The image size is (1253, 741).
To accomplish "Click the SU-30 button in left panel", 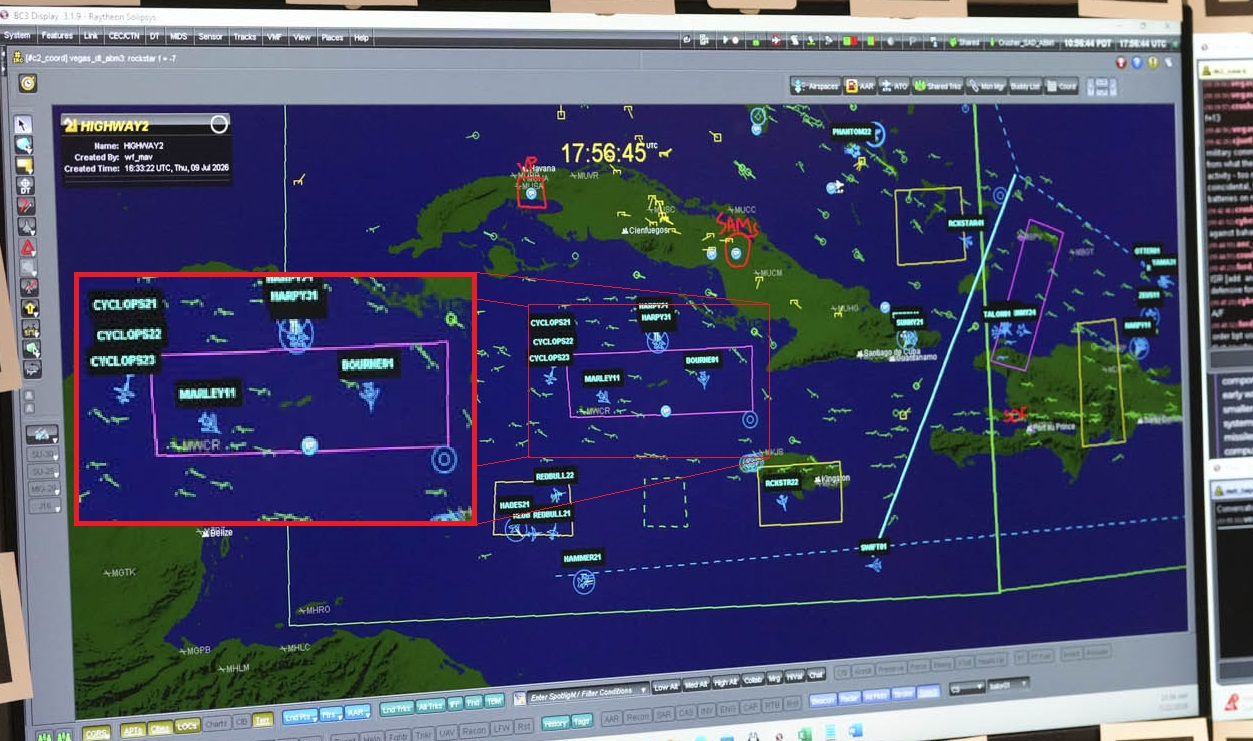I will click(42, 454).
